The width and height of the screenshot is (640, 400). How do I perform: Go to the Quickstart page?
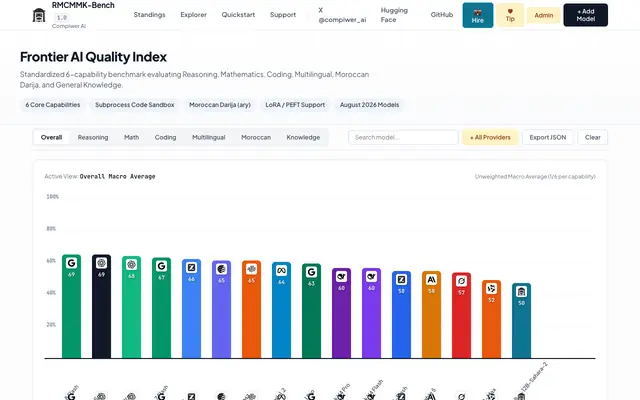pyautogui.click(x=238, y=15)
